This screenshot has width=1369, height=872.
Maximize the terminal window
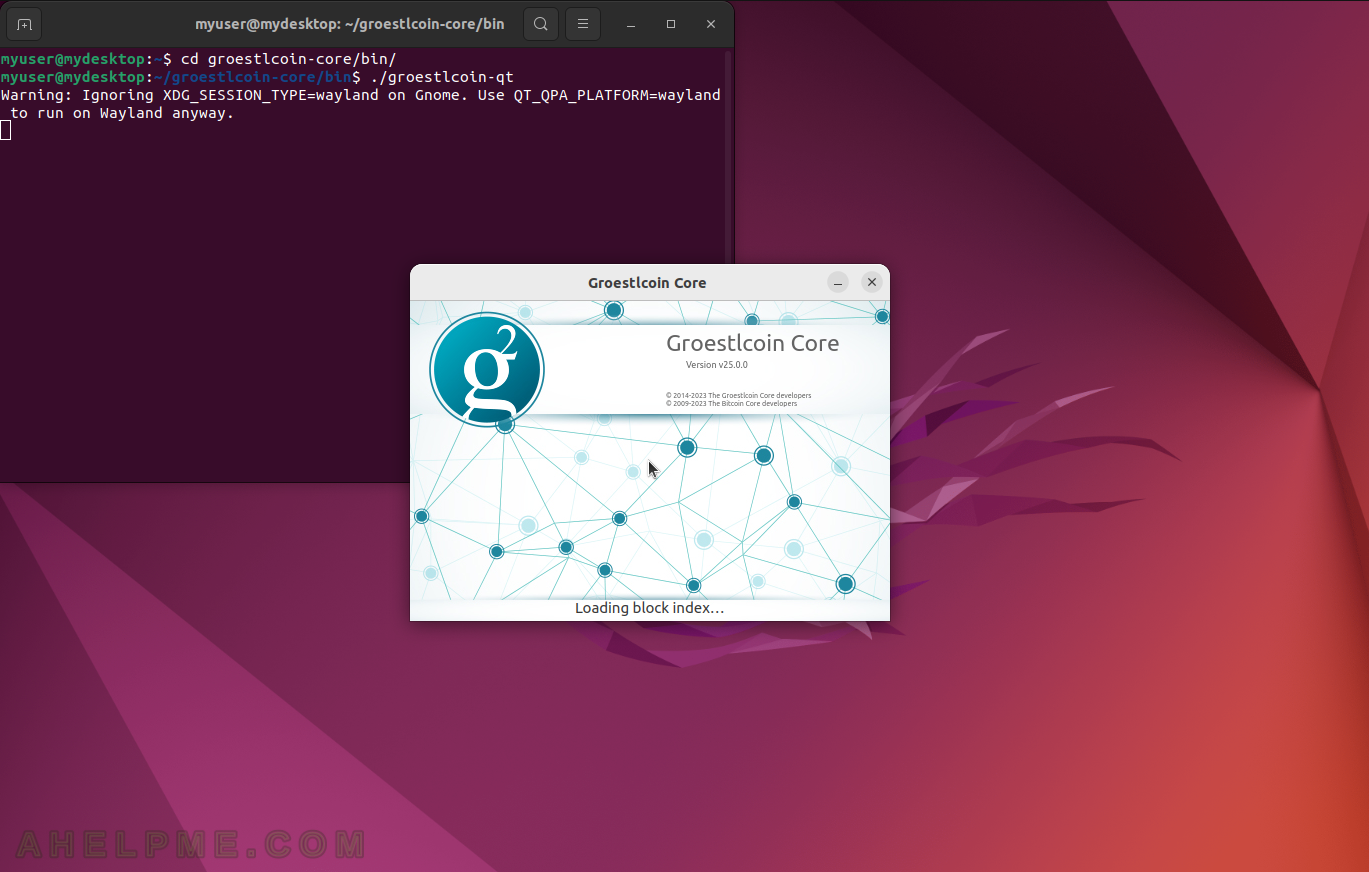click(x=671, y=24)
